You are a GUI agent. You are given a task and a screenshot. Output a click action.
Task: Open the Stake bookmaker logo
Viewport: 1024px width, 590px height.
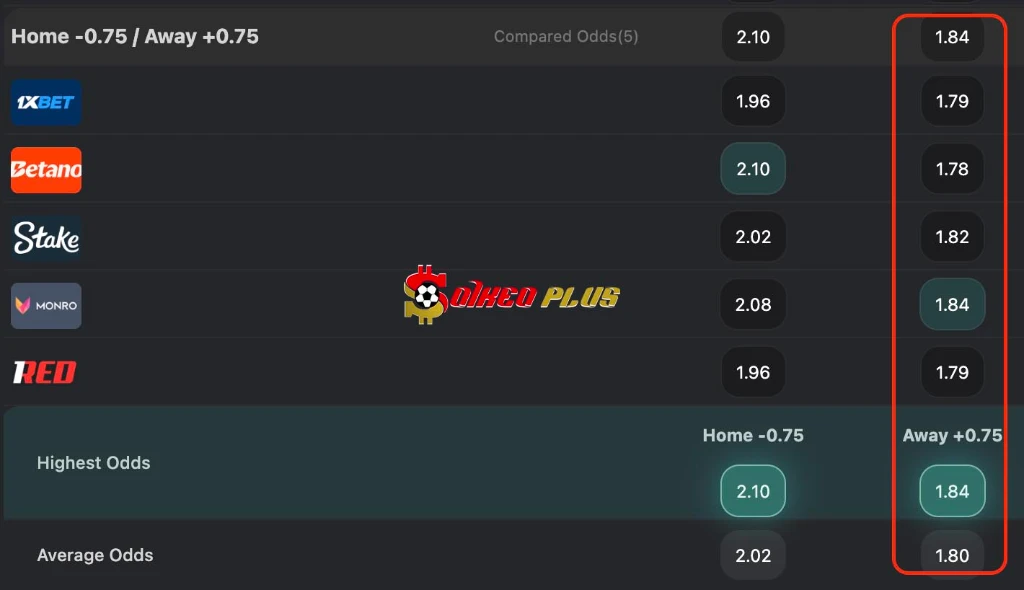46,238
